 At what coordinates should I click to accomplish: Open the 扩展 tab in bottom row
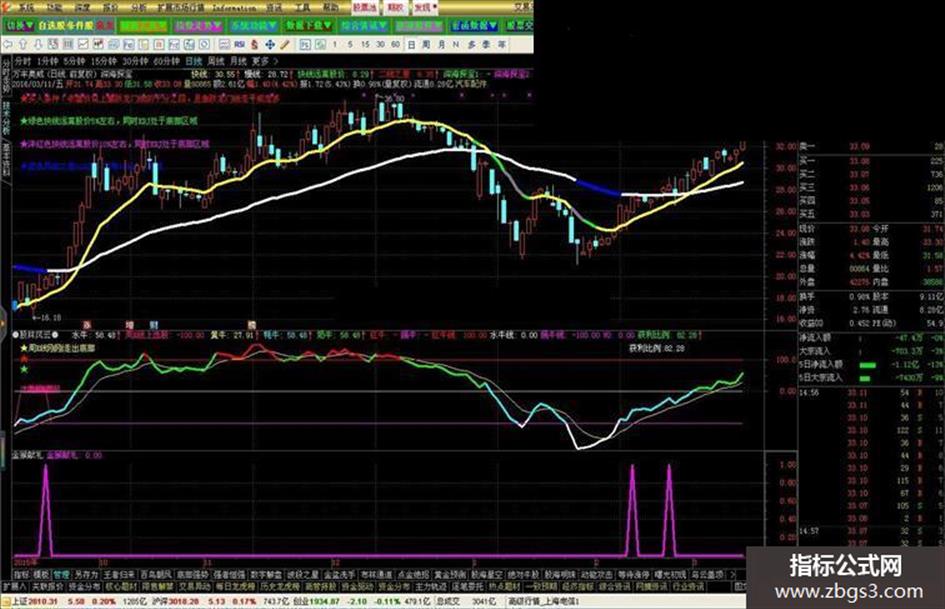pyautogui.click(x=14, y=586)
